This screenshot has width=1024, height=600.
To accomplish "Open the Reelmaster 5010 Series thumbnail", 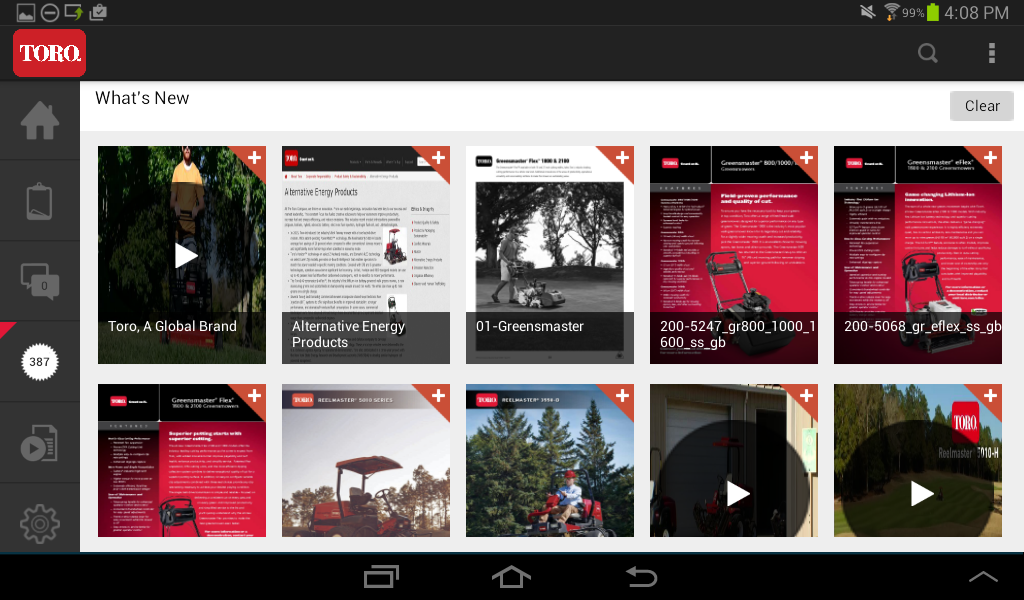I will click(x=366, y=461).
